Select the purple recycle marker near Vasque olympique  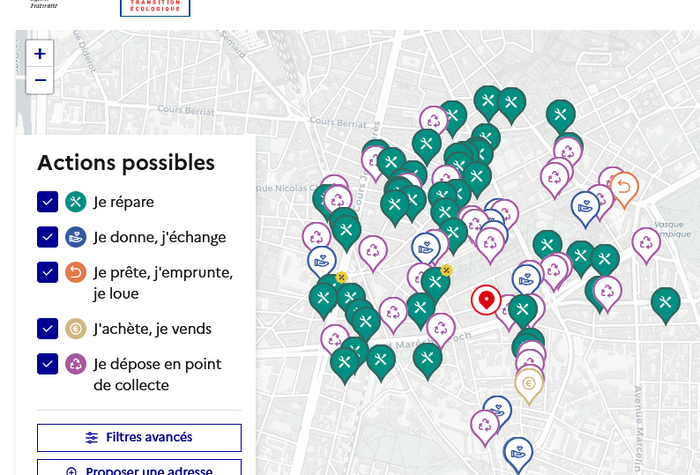pos(646,246)
